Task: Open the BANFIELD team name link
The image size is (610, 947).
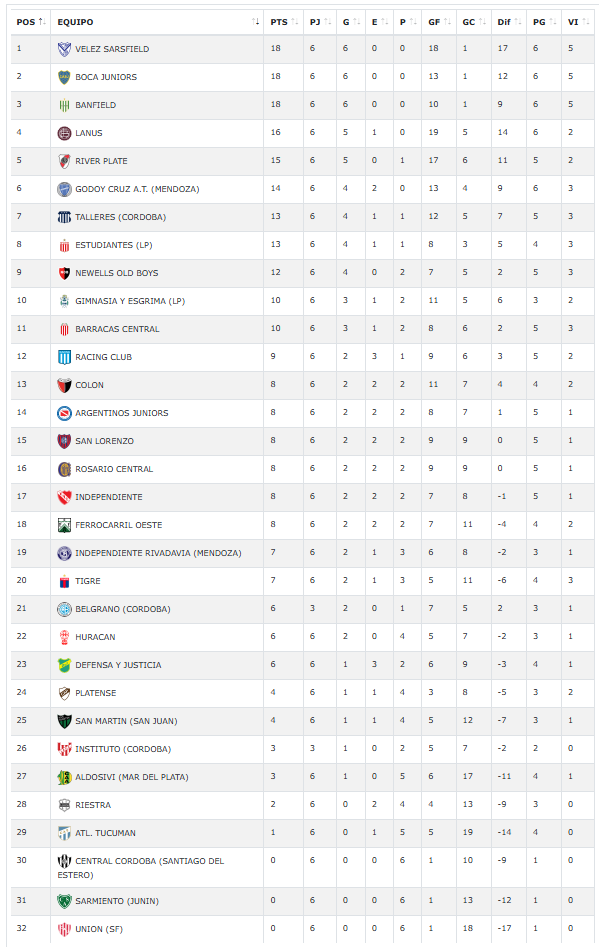Action: (x=95, y=105)
